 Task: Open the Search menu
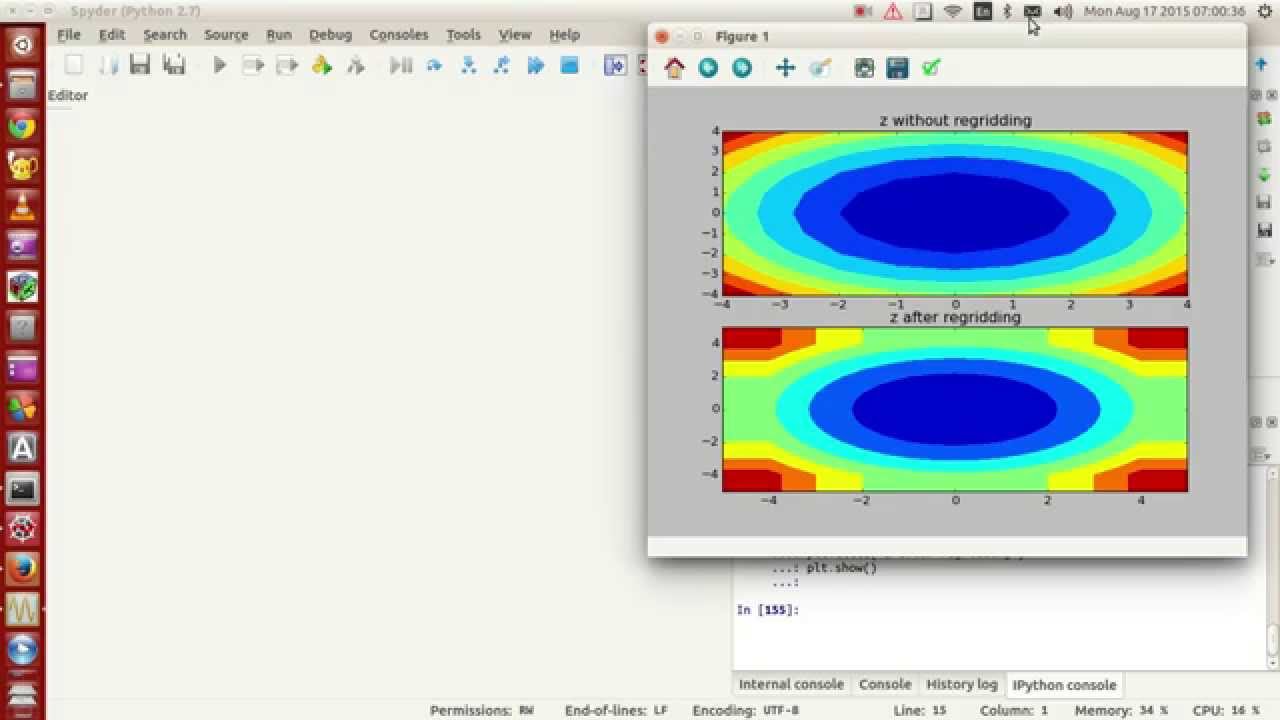pyautogui.click(x=165, y=34)
